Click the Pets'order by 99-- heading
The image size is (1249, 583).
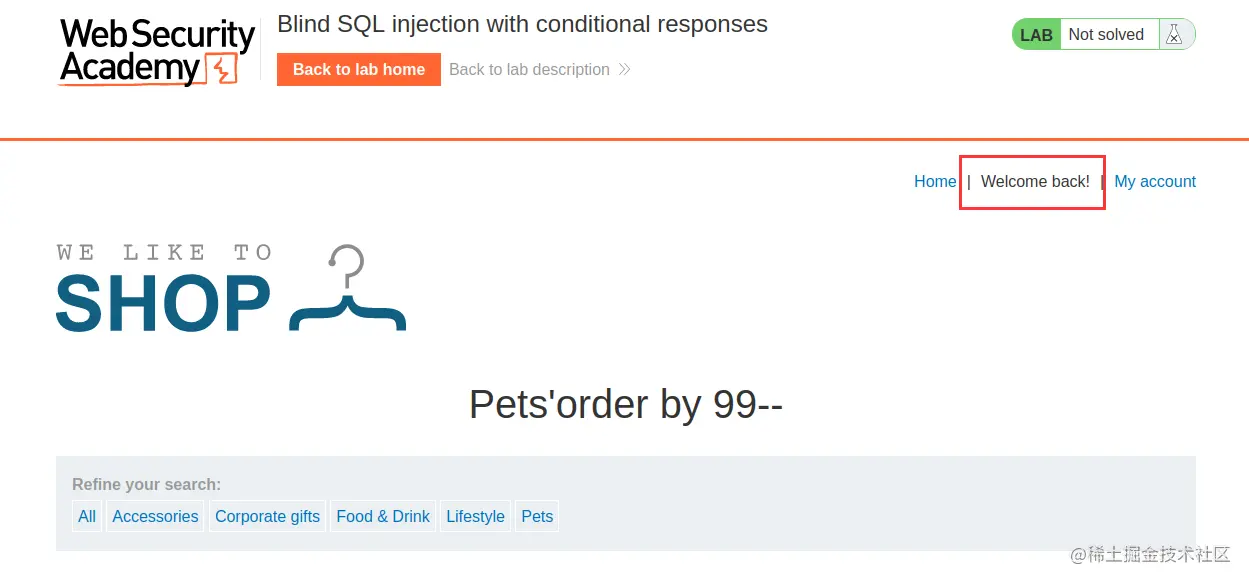click(x=626, y=404)
